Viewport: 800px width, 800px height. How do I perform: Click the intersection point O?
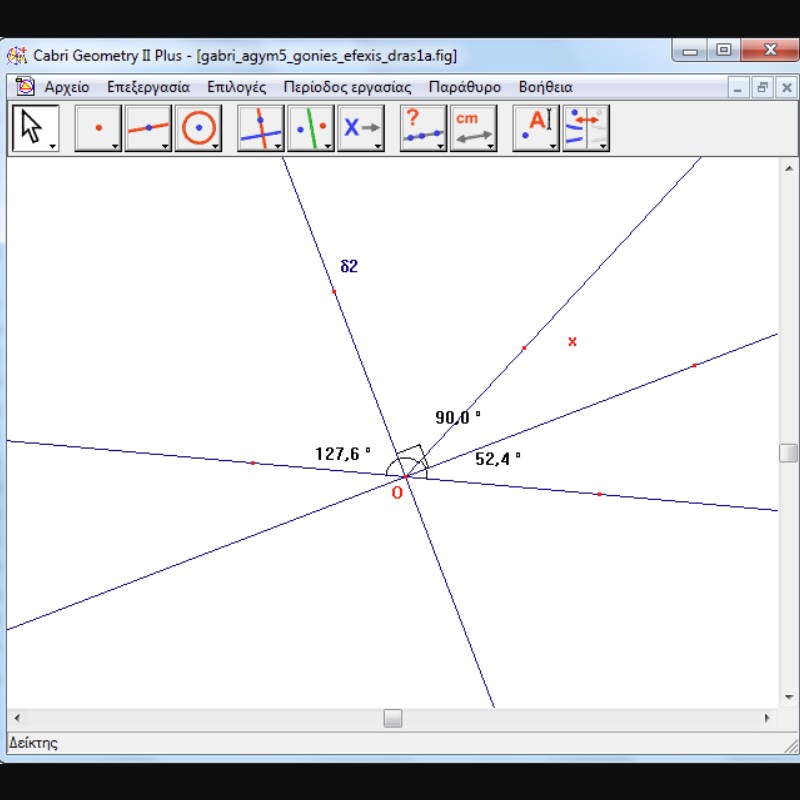coord(406,477)
